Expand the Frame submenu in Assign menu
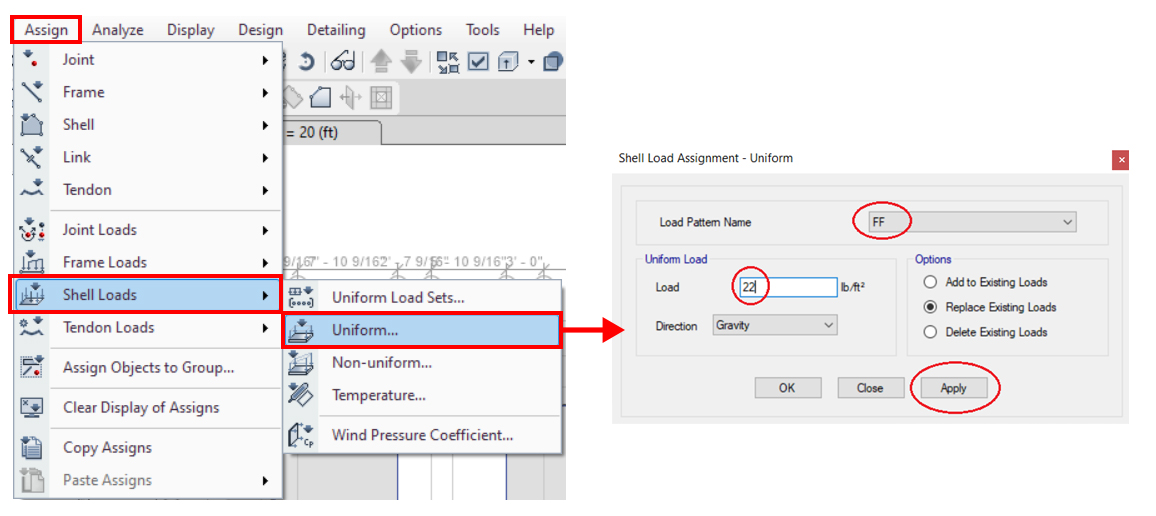Viewport: 1156px width, 516px height. pos(147,92)
